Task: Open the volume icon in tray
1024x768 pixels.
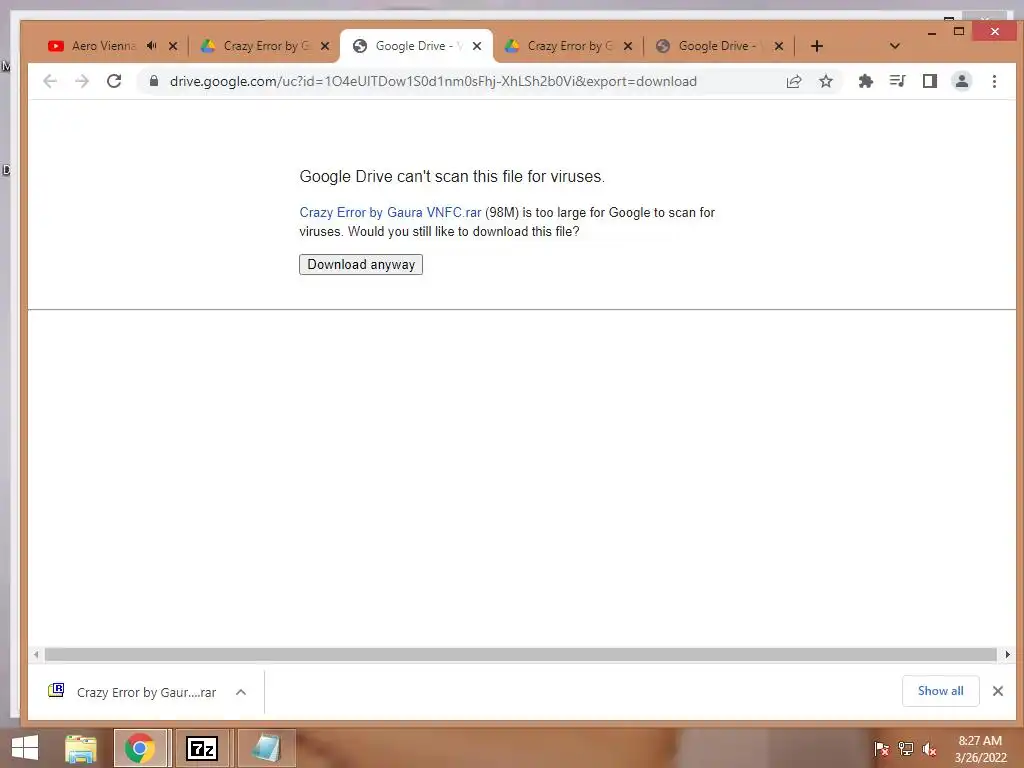Action: tap(929, 749)
